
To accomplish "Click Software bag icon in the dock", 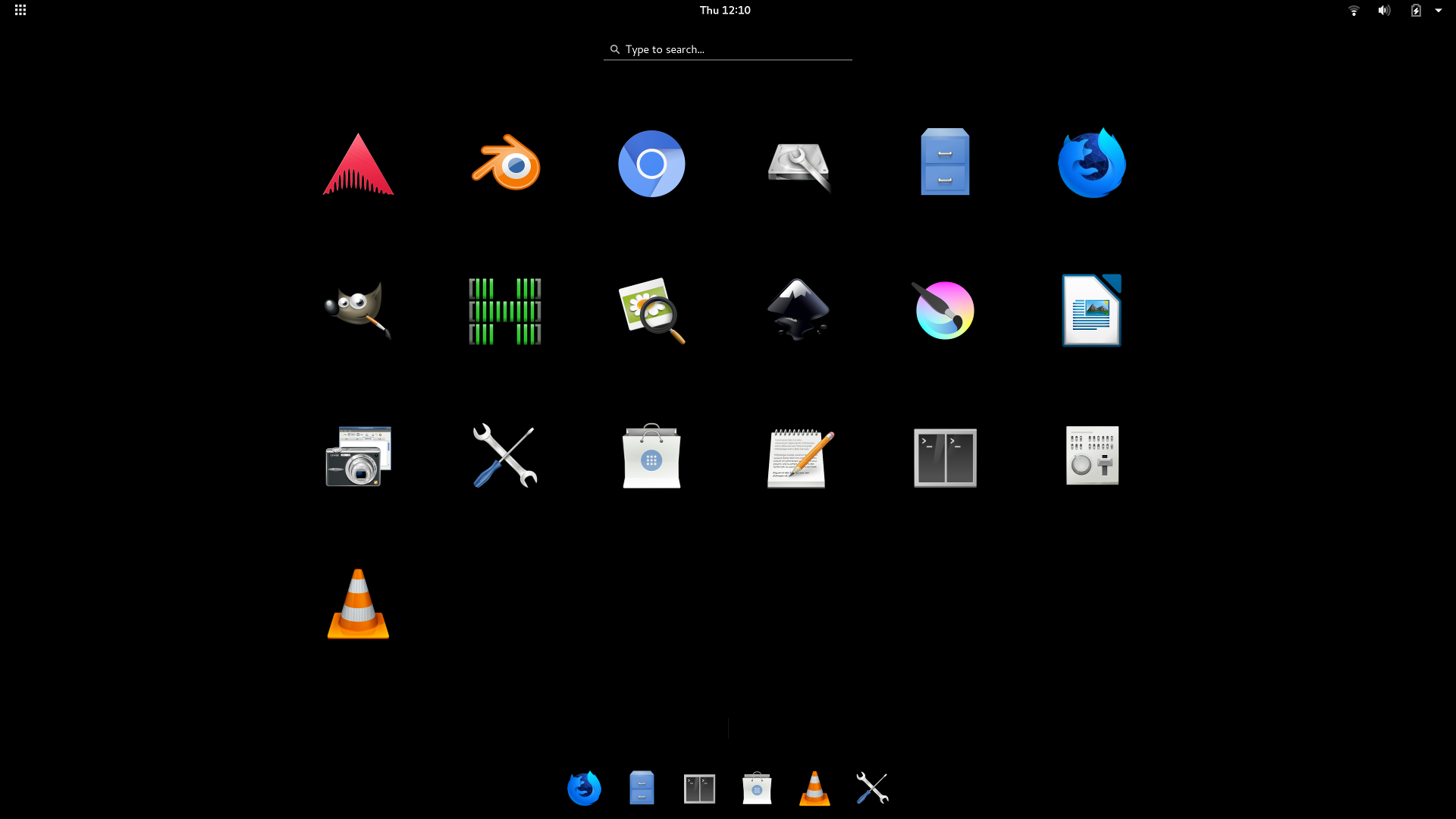I will 757,788.
